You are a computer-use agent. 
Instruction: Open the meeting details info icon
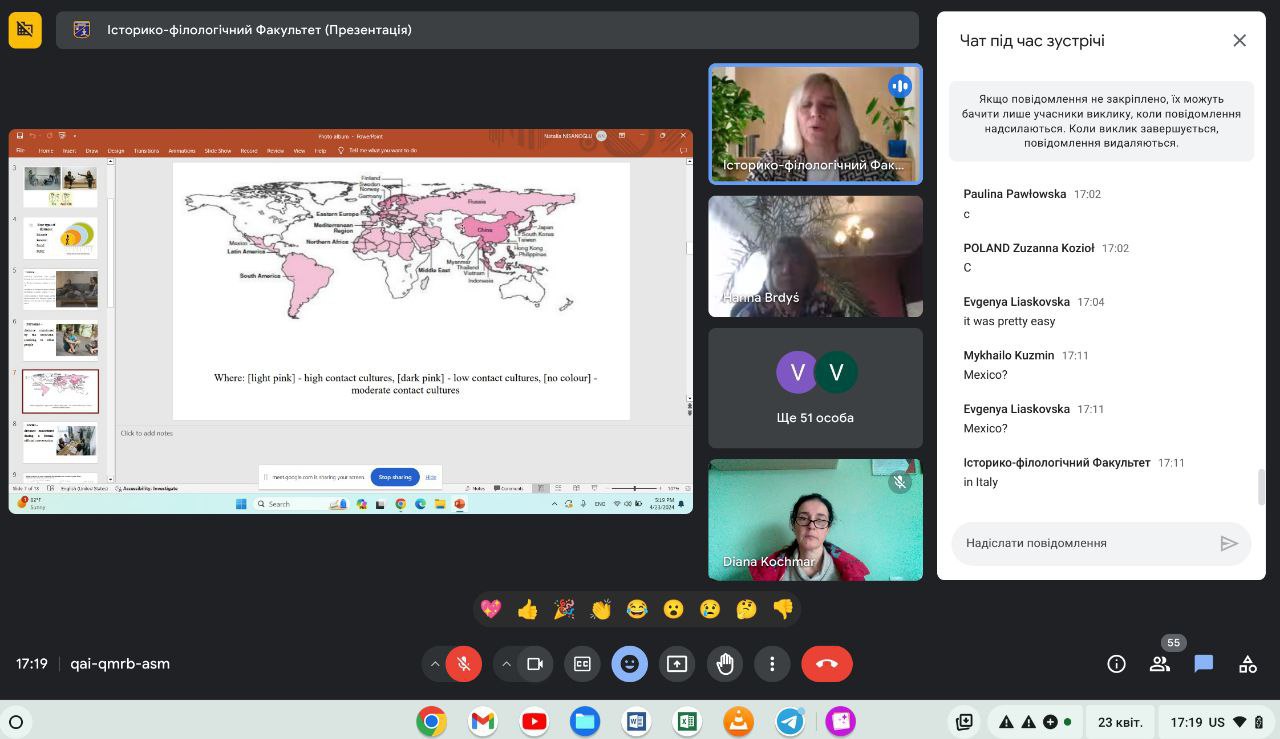[x=1116, y=664]
